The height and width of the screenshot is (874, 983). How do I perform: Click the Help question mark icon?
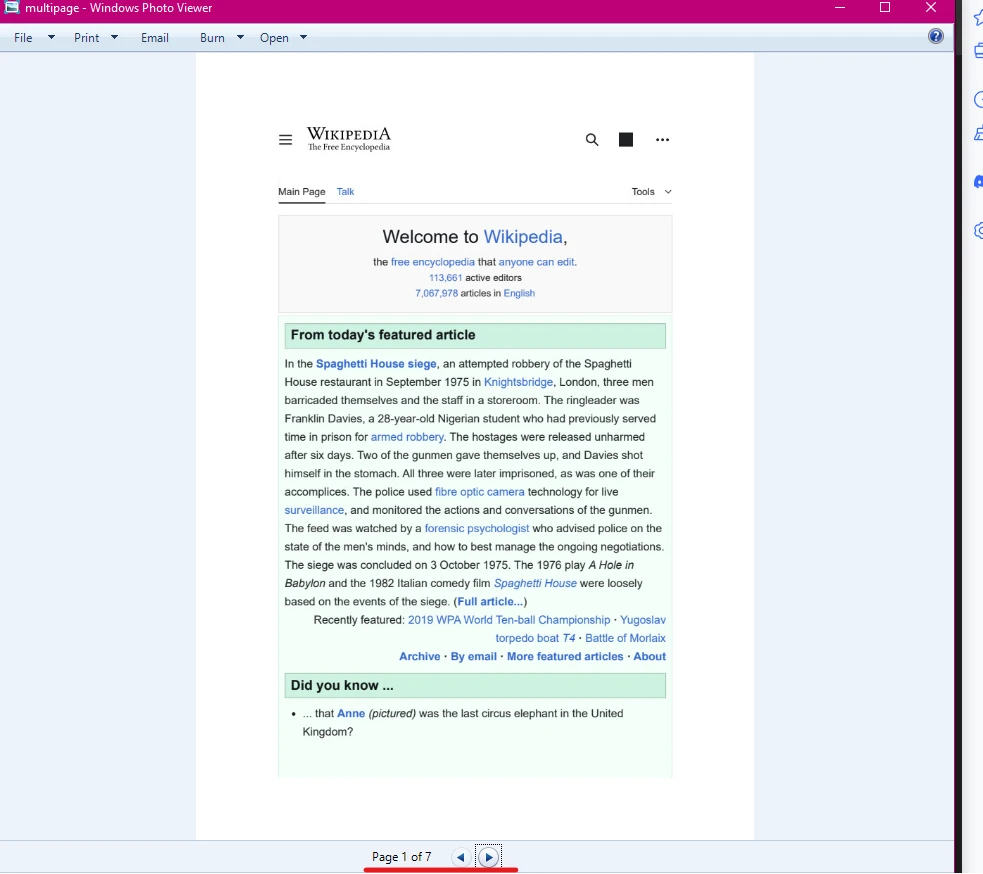pyautogui.click(x=936, y=36)
